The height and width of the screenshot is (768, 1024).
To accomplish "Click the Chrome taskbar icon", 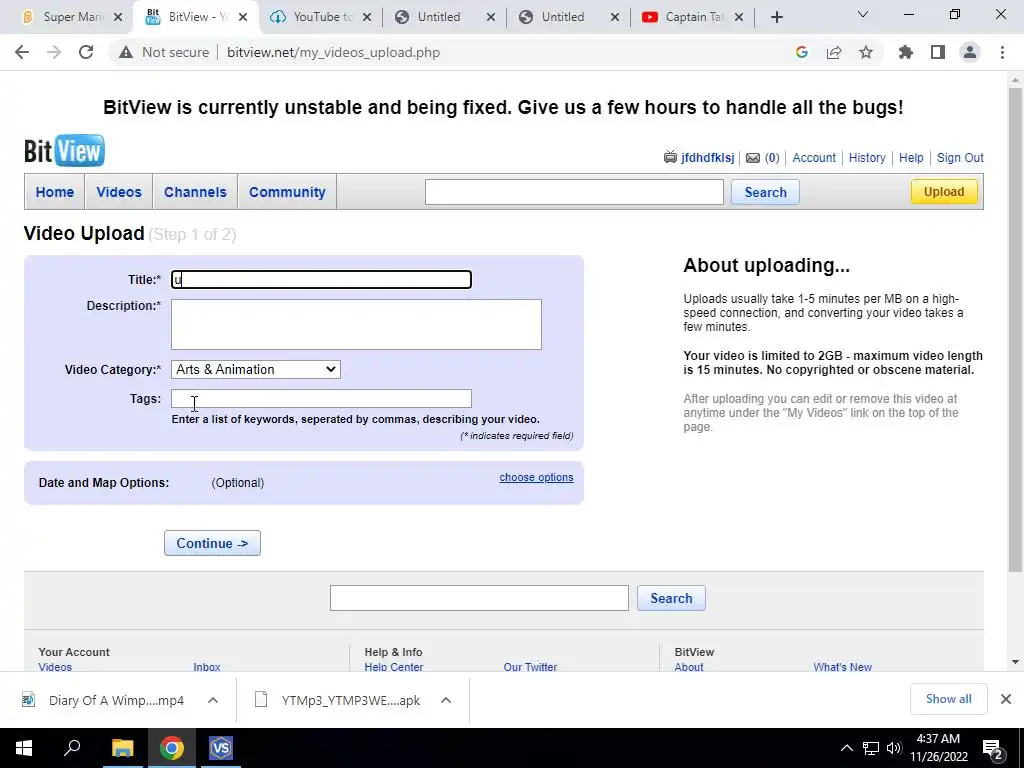I will (x=172, y=748).
